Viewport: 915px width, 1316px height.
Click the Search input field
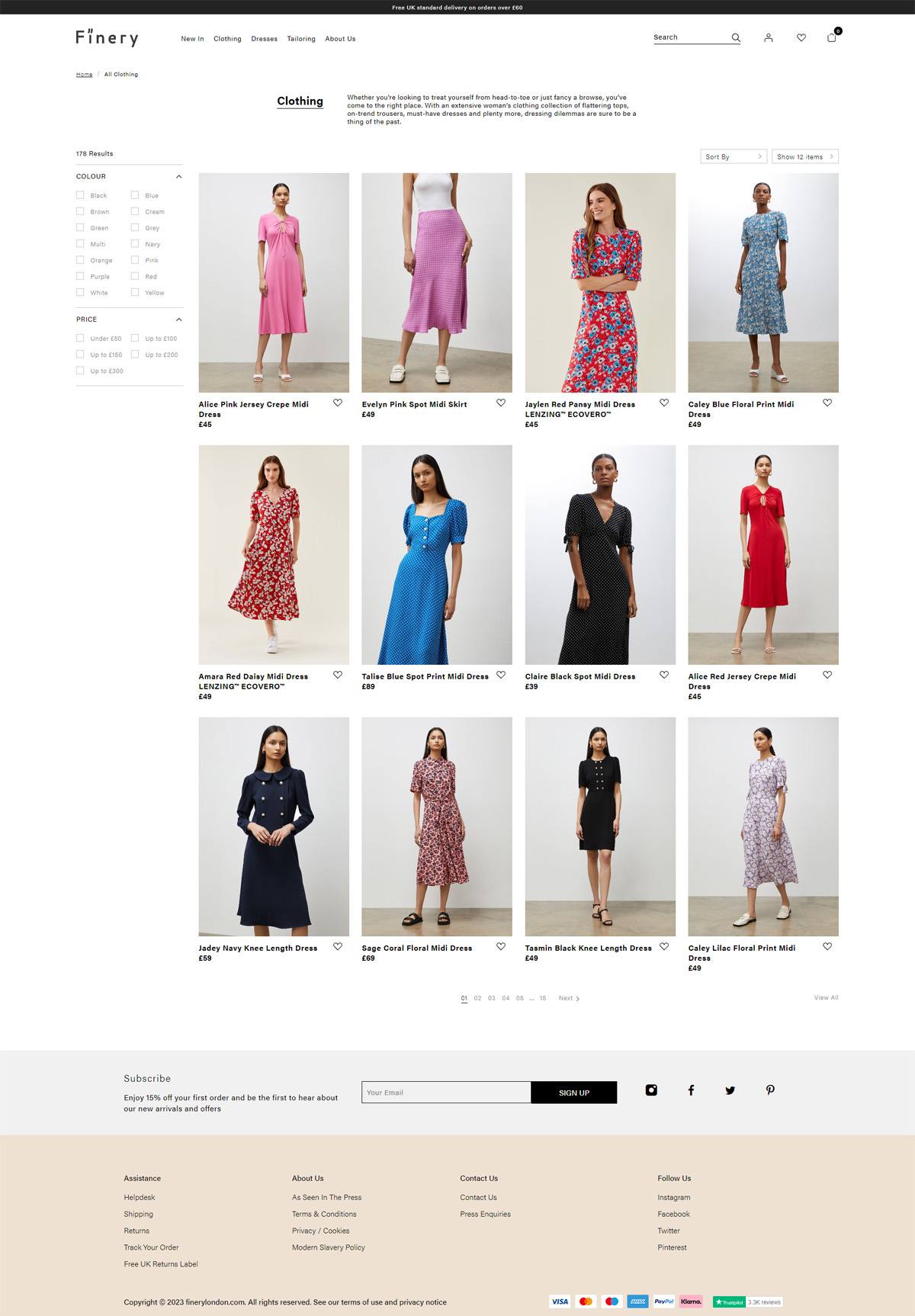(x=690, y=37)
